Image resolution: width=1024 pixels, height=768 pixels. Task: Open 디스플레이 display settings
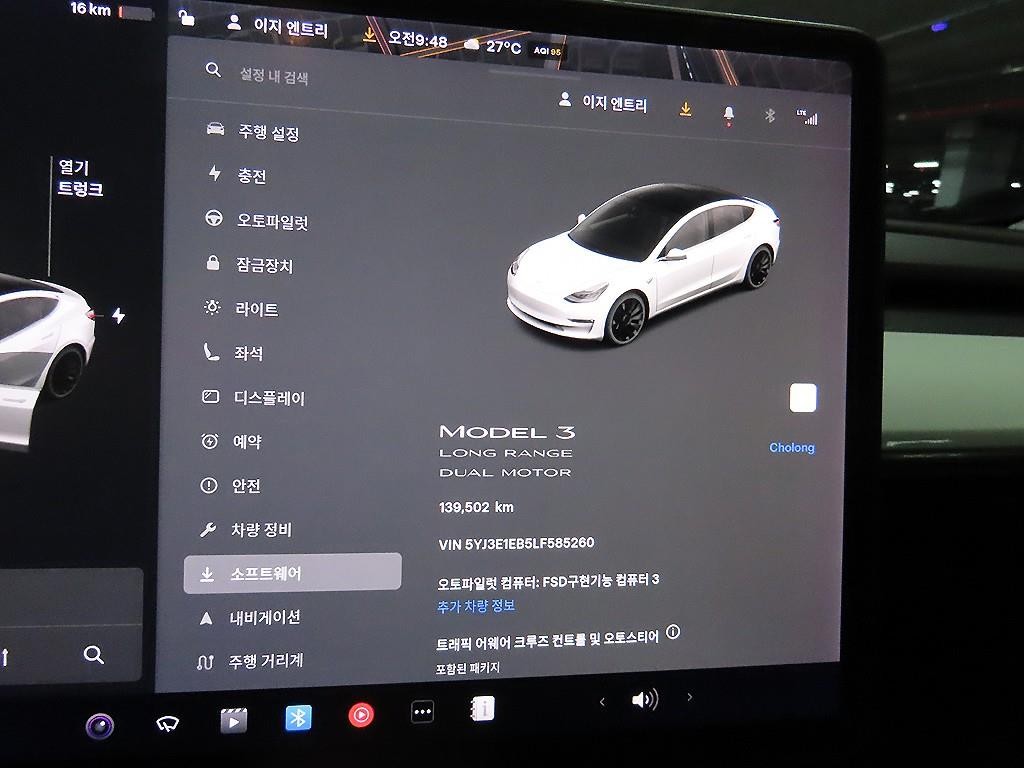(253, 397)
